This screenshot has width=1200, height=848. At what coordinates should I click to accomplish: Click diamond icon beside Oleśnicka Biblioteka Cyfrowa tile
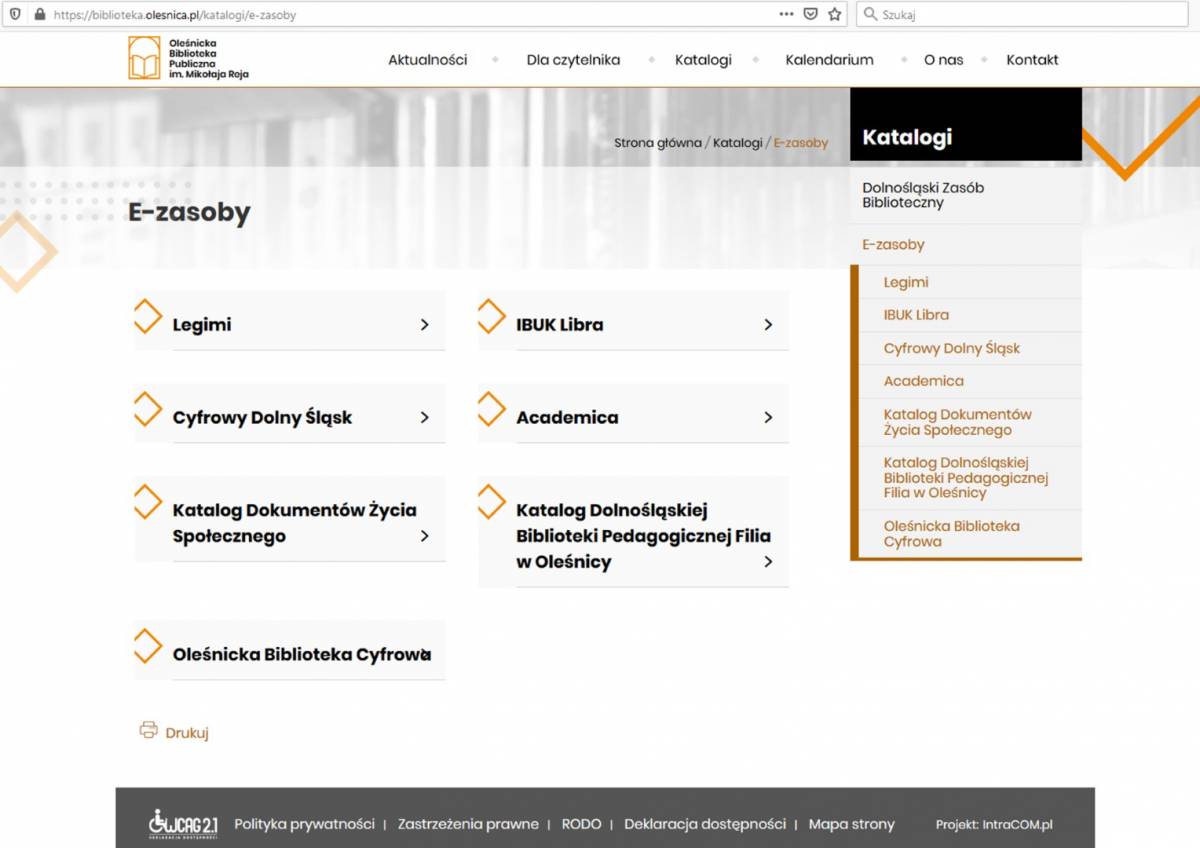coord(147,645)
